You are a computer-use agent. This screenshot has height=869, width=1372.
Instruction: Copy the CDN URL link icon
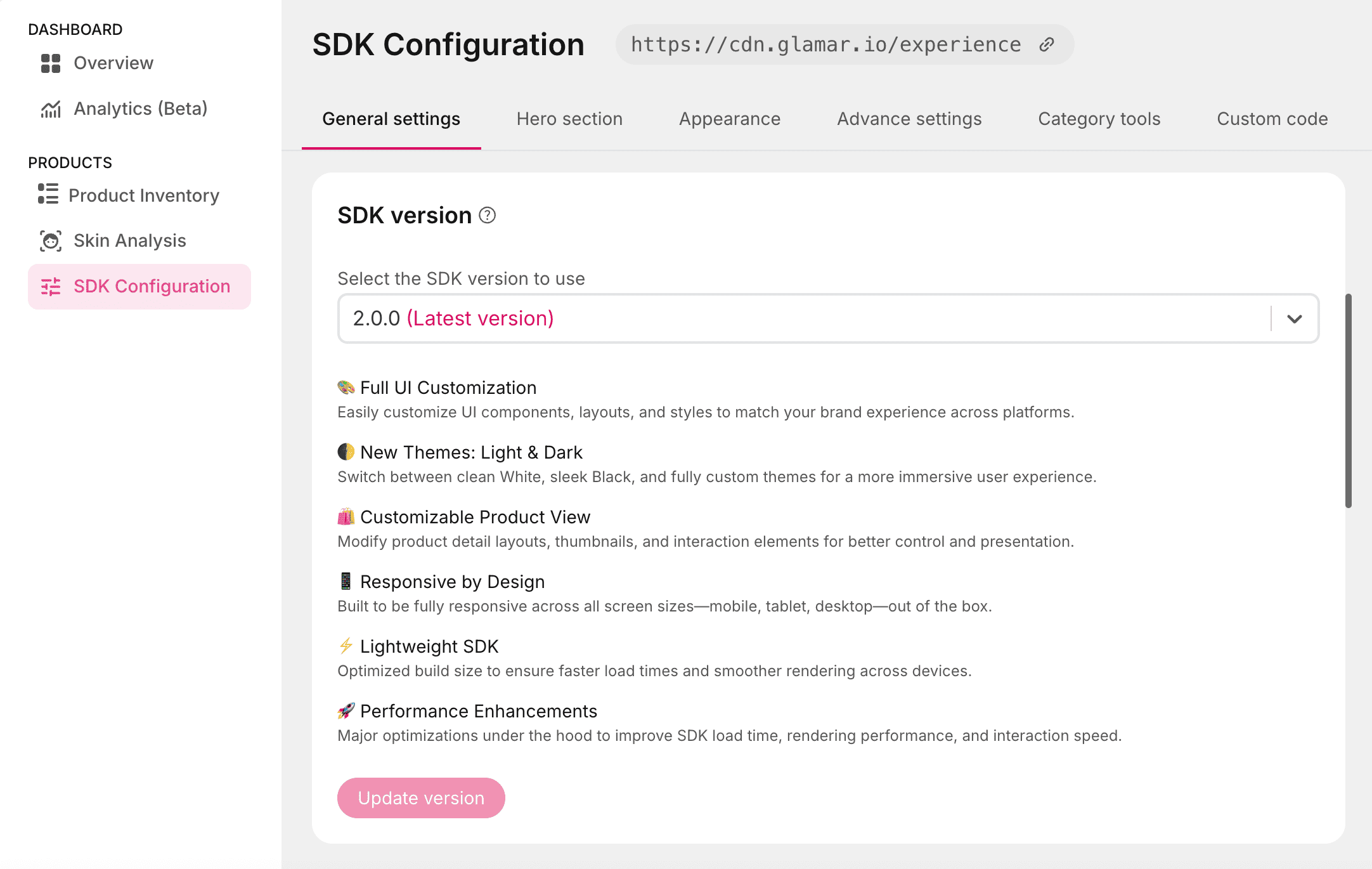click(x=1047, y=44)
